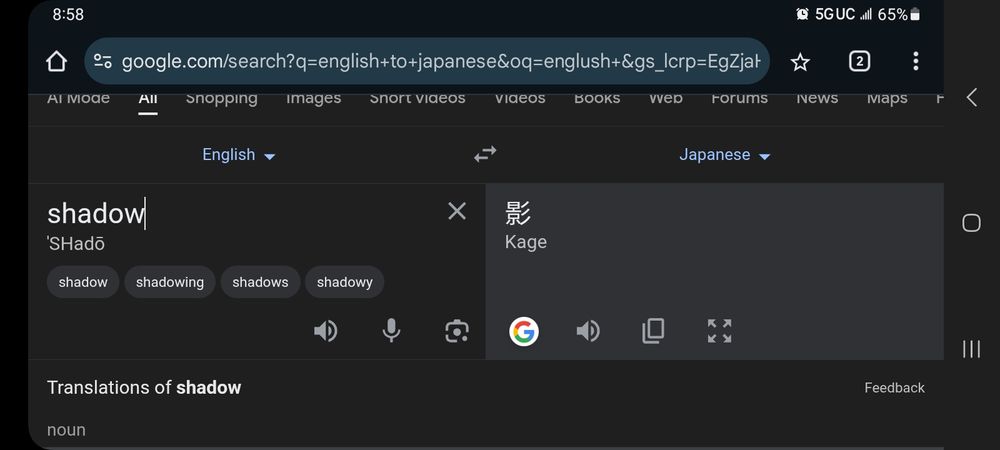Bookmark this page with the star icon
Image resolution: width=1000 pixels, height=450 pixels.
[800, 62]
